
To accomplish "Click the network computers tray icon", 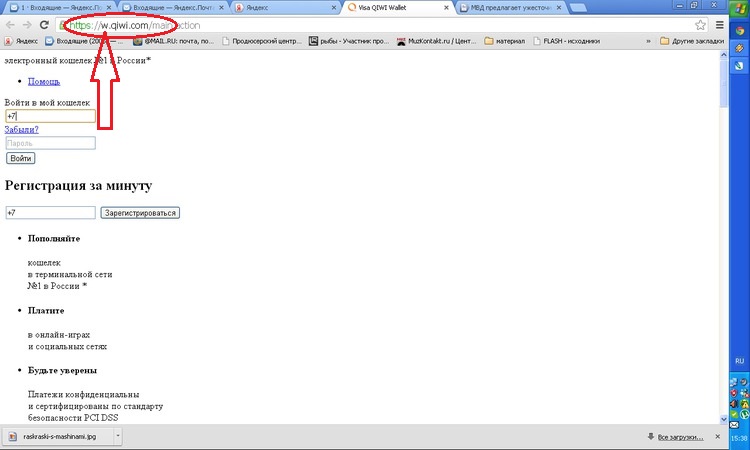I will pyautogui.click(x=734, y=382).
